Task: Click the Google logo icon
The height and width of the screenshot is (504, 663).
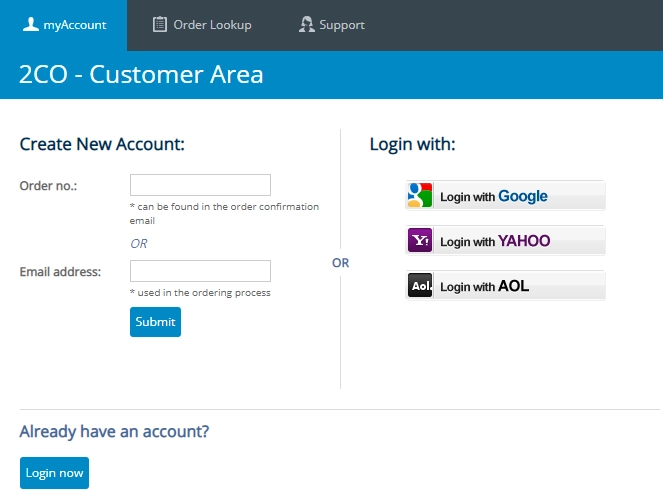Action: point(419,195)
